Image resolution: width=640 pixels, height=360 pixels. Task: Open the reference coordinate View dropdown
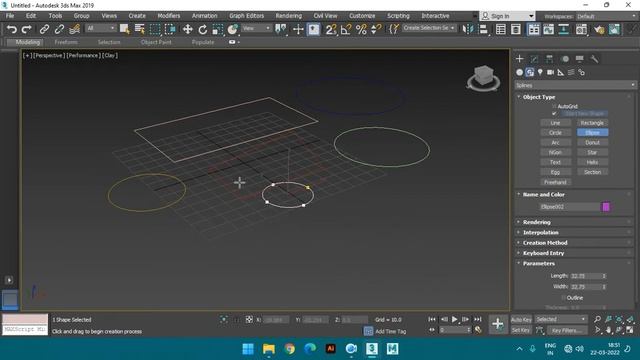tap(256, 28)
